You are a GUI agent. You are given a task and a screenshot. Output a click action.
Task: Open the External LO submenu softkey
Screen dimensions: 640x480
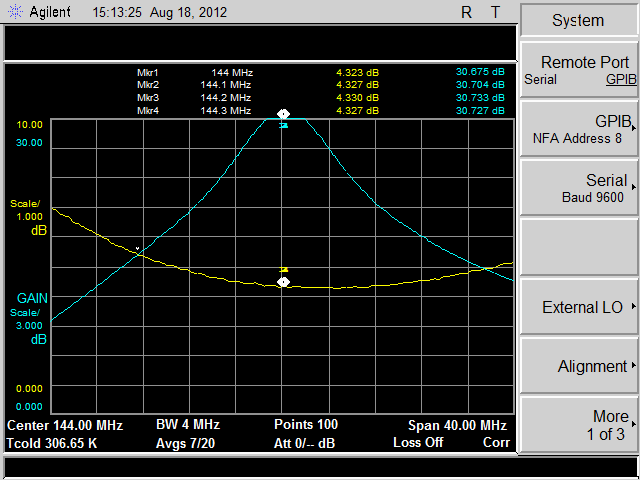579,307
